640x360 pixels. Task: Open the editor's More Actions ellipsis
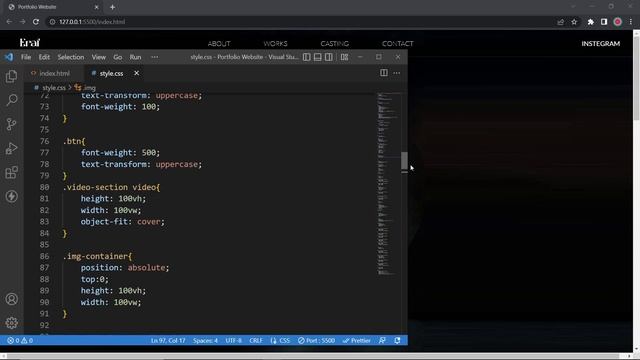(x=397, y=73)
